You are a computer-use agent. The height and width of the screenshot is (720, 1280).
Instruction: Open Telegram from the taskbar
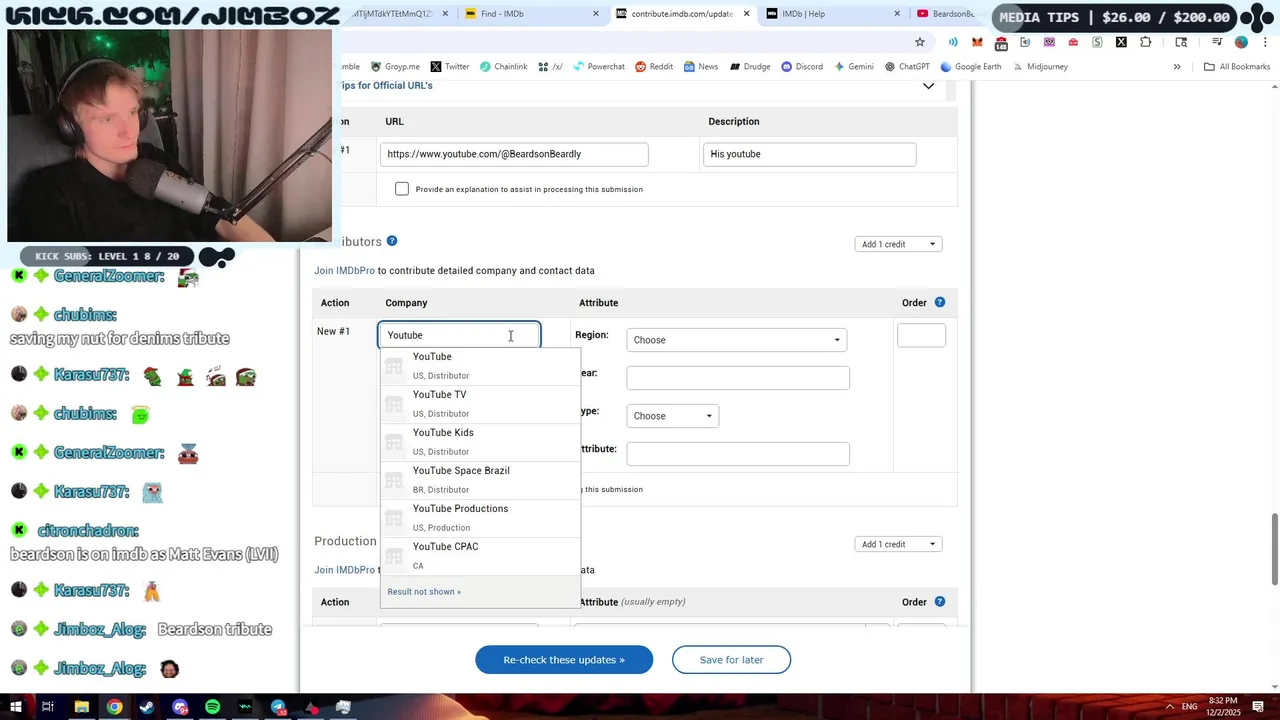tap(278, 707)
